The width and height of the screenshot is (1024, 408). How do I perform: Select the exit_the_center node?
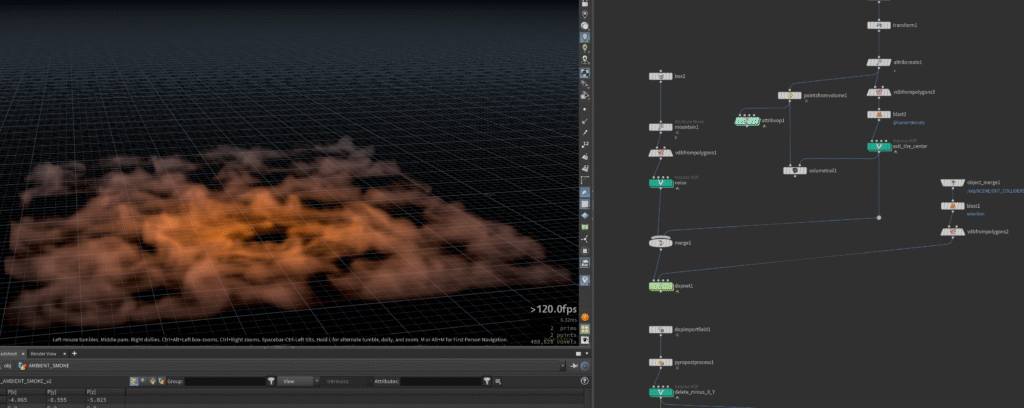coord(877,147)
